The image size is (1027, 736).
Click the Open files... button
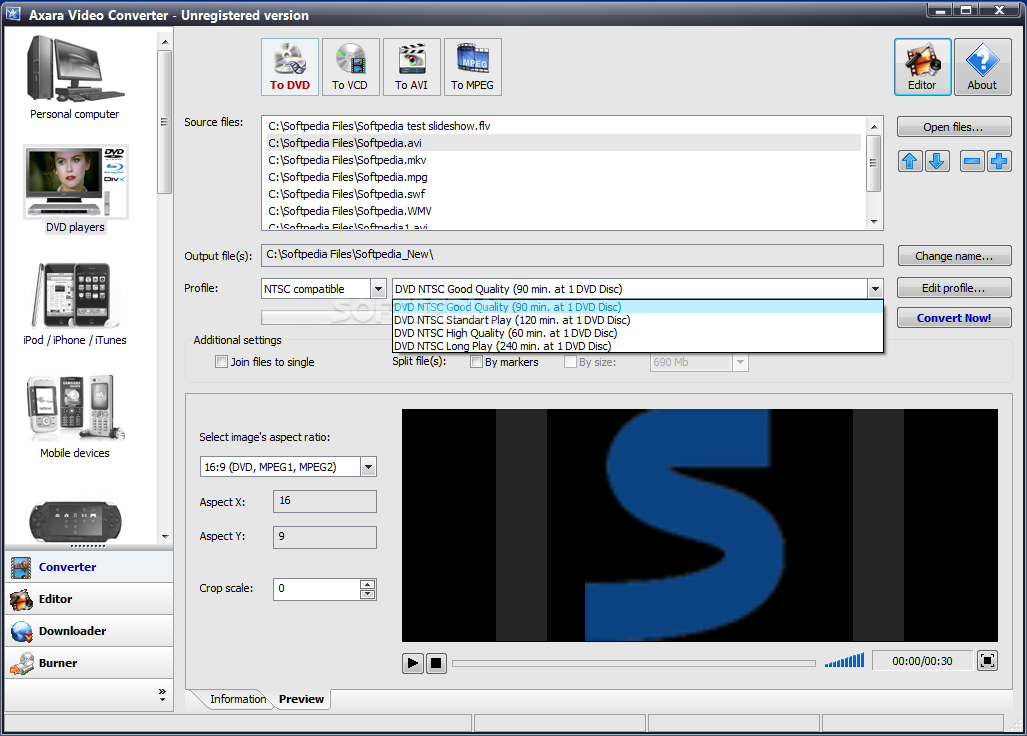click(x=954, y=127)
